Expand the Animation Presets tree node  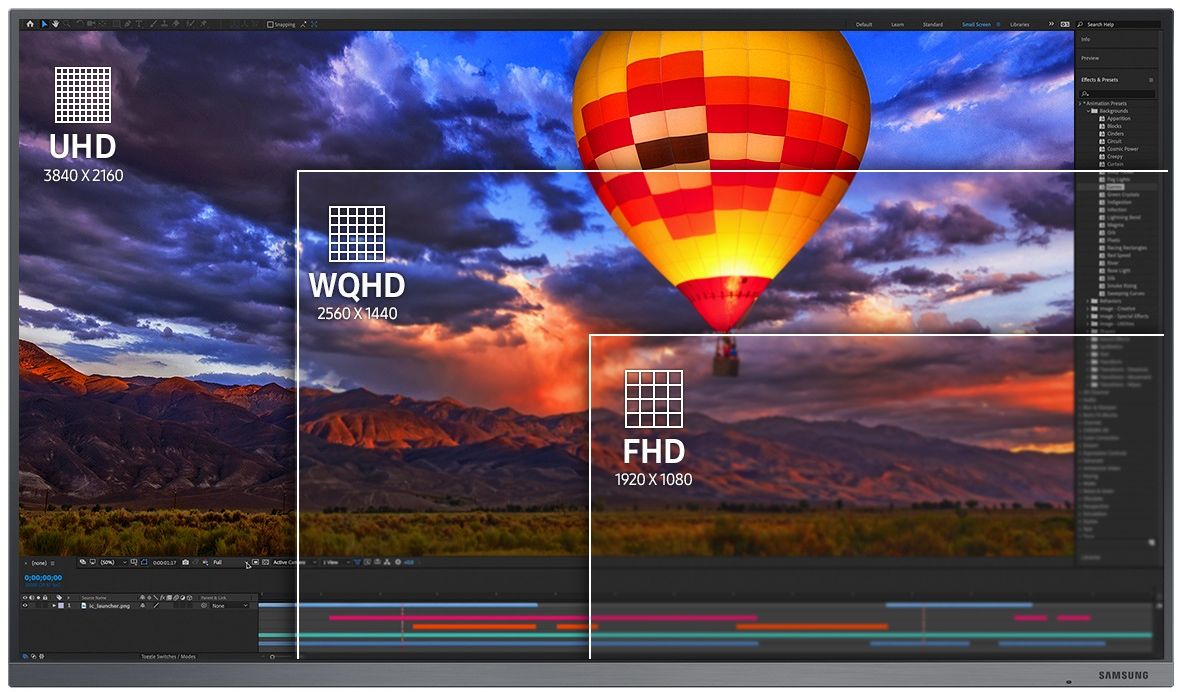1081,103
